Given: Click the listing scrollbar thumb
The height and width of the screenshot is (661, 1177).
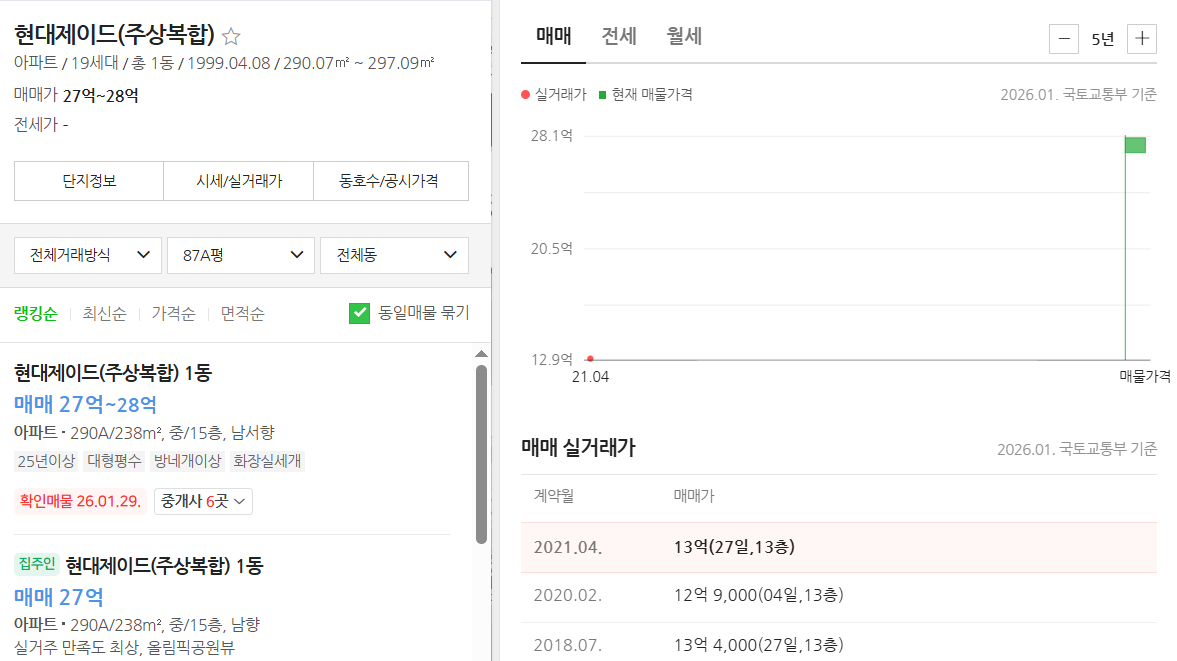Looking at the screenshot, I should tap(481, 454).
